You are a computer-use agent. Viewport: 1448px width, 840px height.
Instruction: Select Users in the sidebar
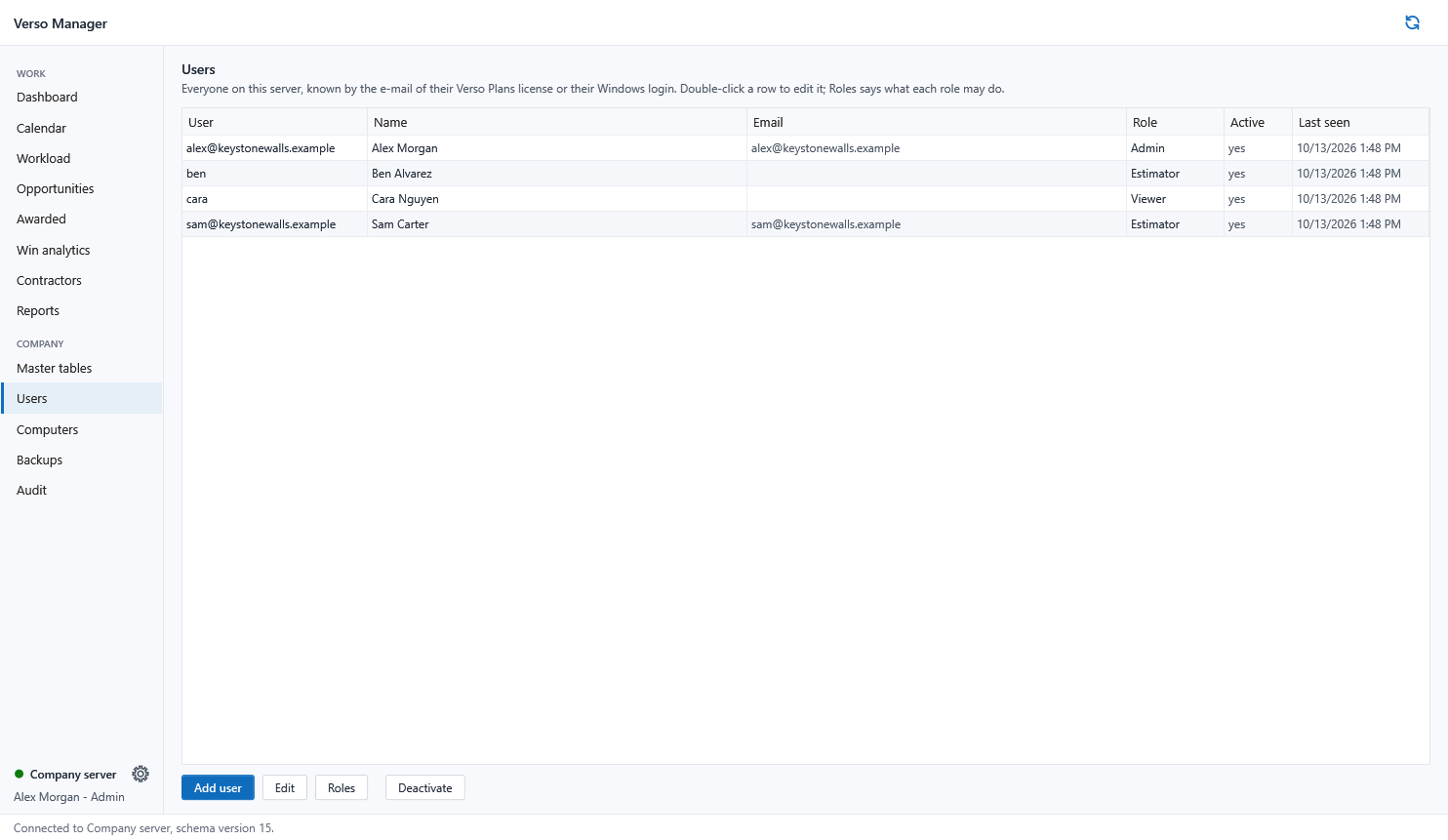[82, 398]
